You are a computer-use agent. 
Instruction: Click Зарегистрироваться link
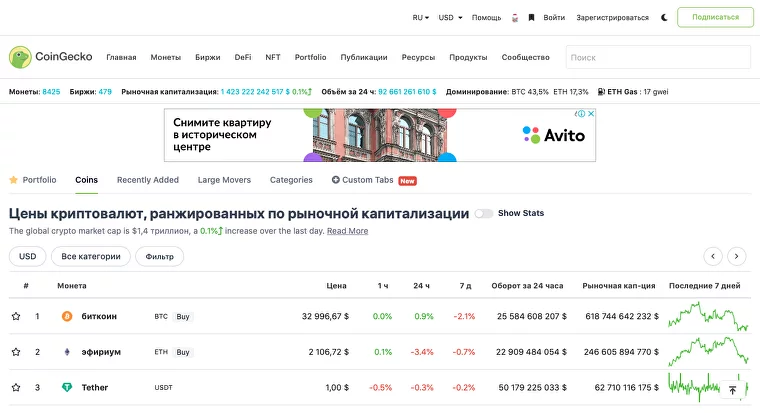click(x=612, y=17)
